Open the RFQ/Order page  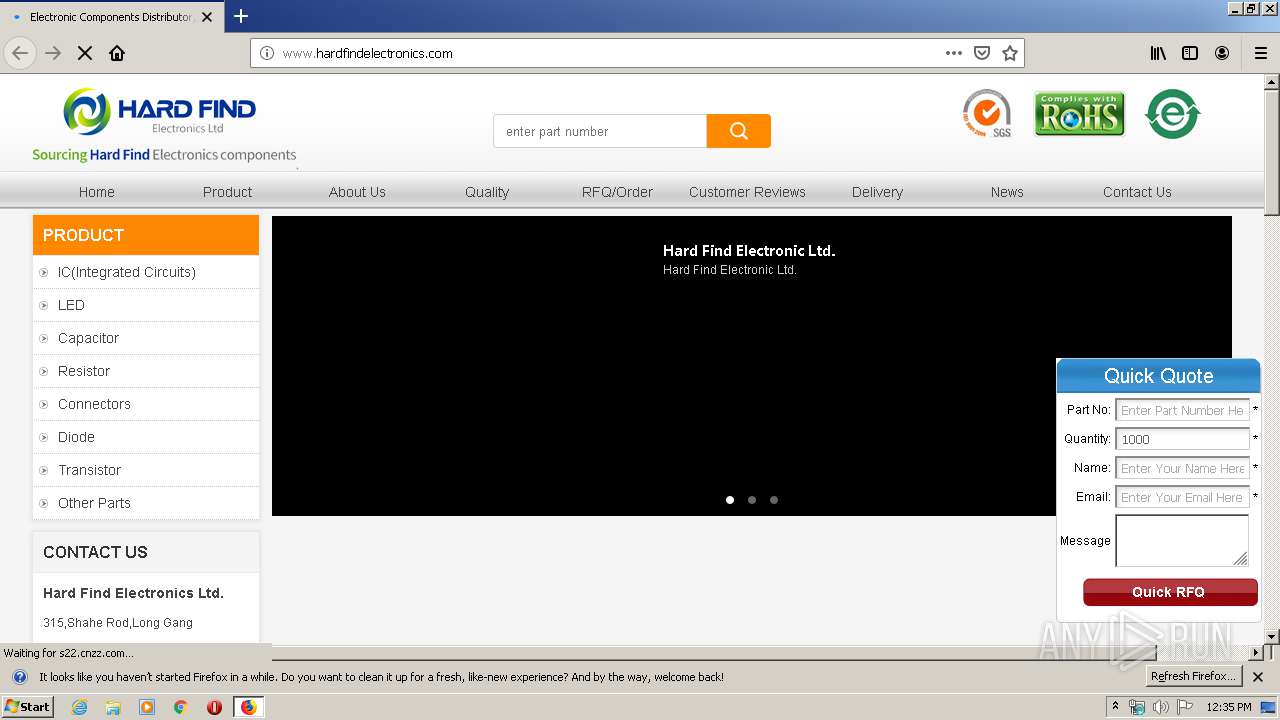coord(617,192)
